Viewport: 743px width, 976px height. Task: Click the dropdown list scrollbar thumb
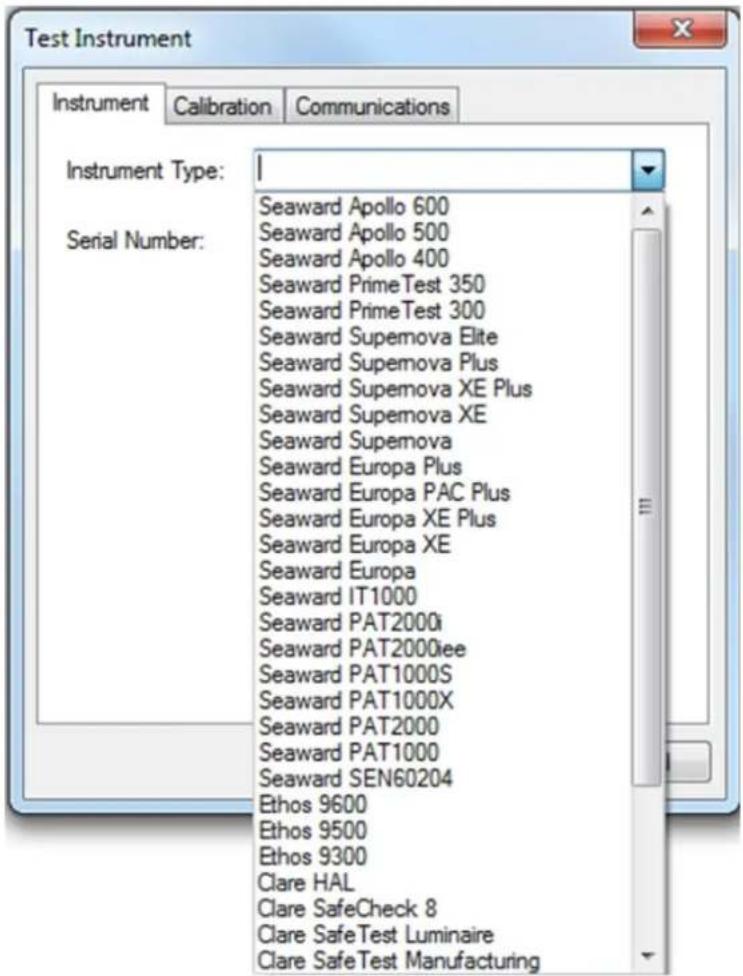pyautogui.click(x=648, y=507)
